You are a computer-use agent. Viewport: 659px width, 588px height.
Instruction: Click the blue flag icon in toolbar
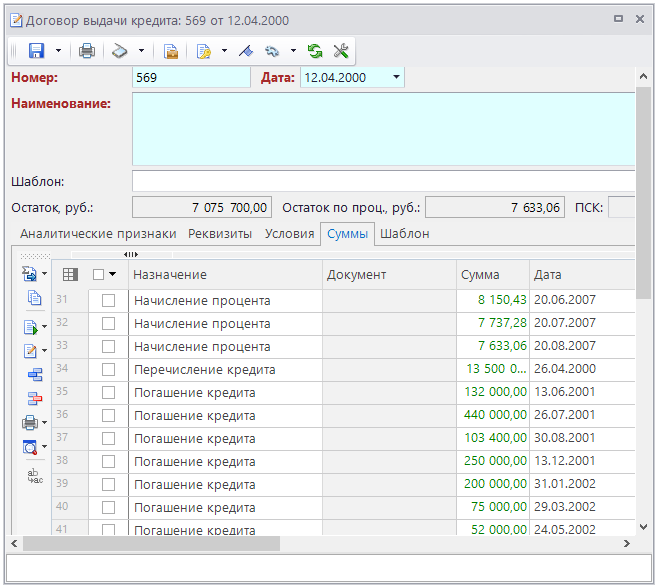(x=245, y=50)
